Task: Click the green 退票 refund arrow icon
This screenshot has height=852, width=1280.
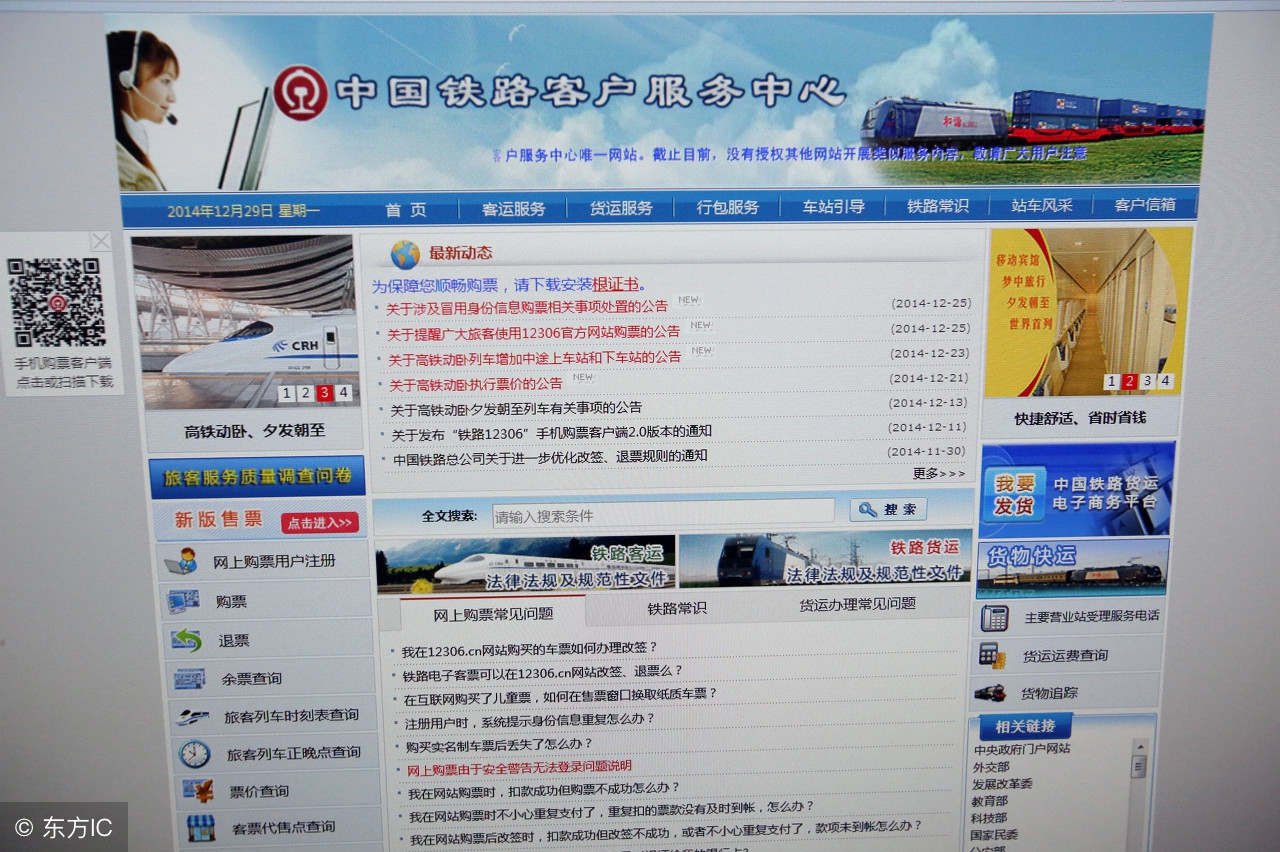Action: tap(186, 639)
